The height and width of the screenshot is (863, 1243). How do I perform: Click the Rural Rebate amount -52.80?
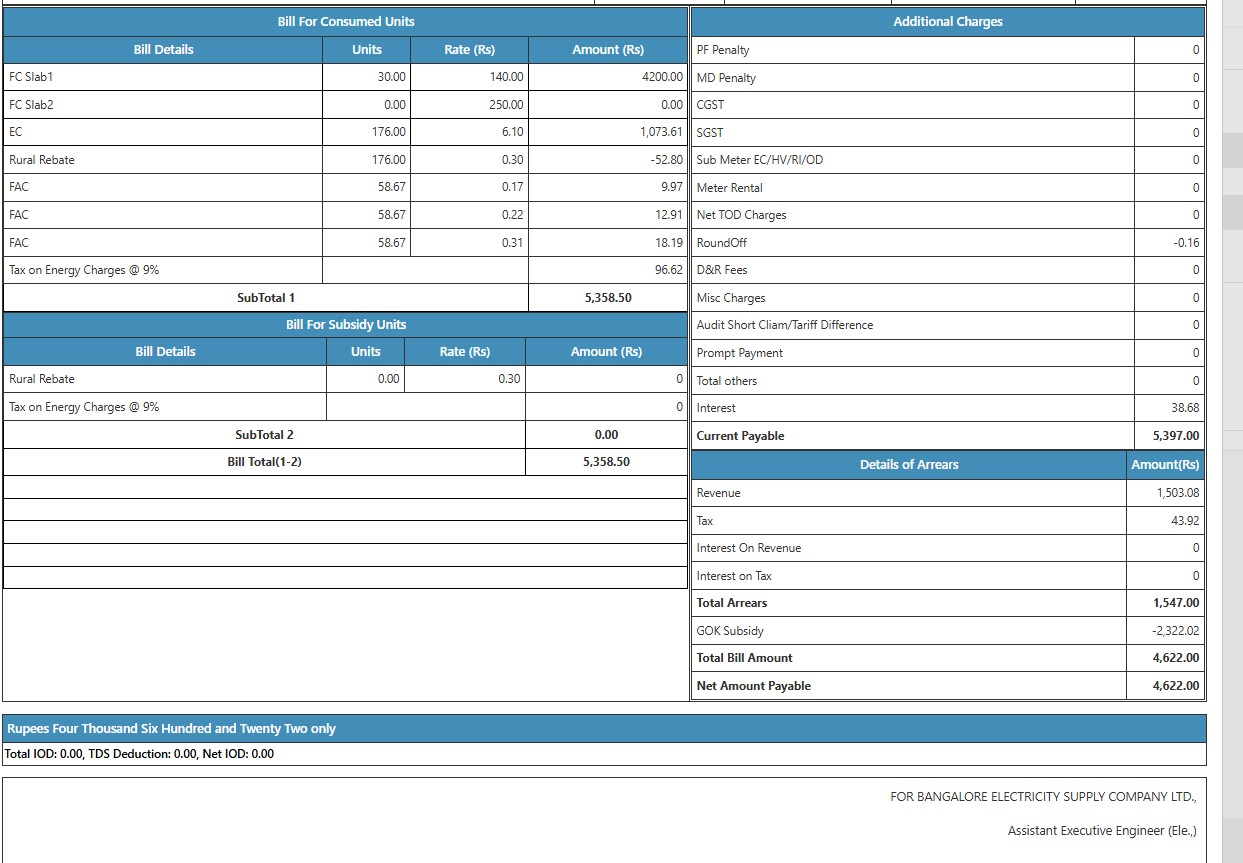(666, 160)
